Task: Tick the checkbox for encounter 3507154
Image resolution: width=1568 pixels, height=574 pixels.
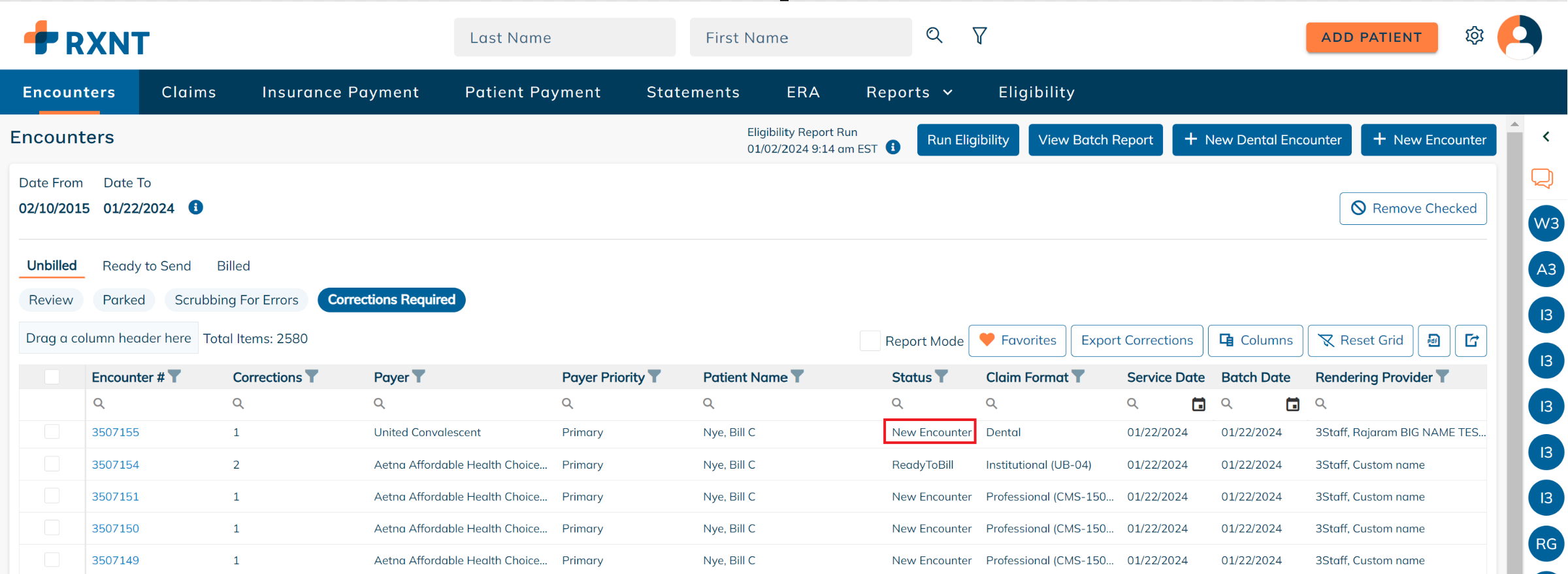Action: 52,464
